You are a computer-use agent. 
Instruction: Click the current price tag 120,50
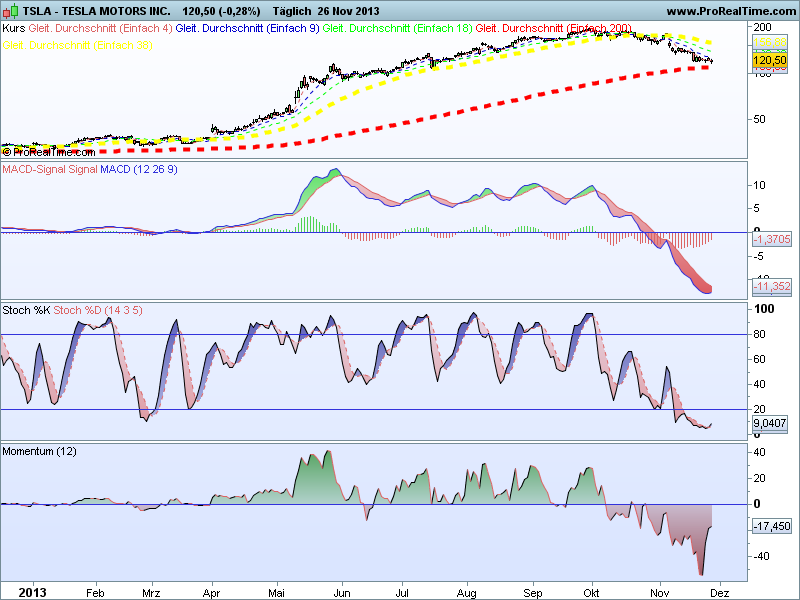coord(769,61)
